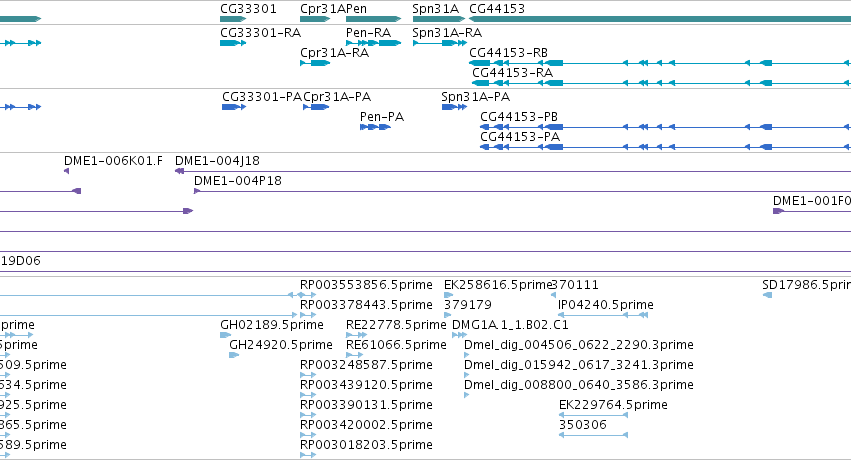Open BAC clone DME1-004P18
Image resolution: width=851 pixels, height=460 pixels.
238,181
